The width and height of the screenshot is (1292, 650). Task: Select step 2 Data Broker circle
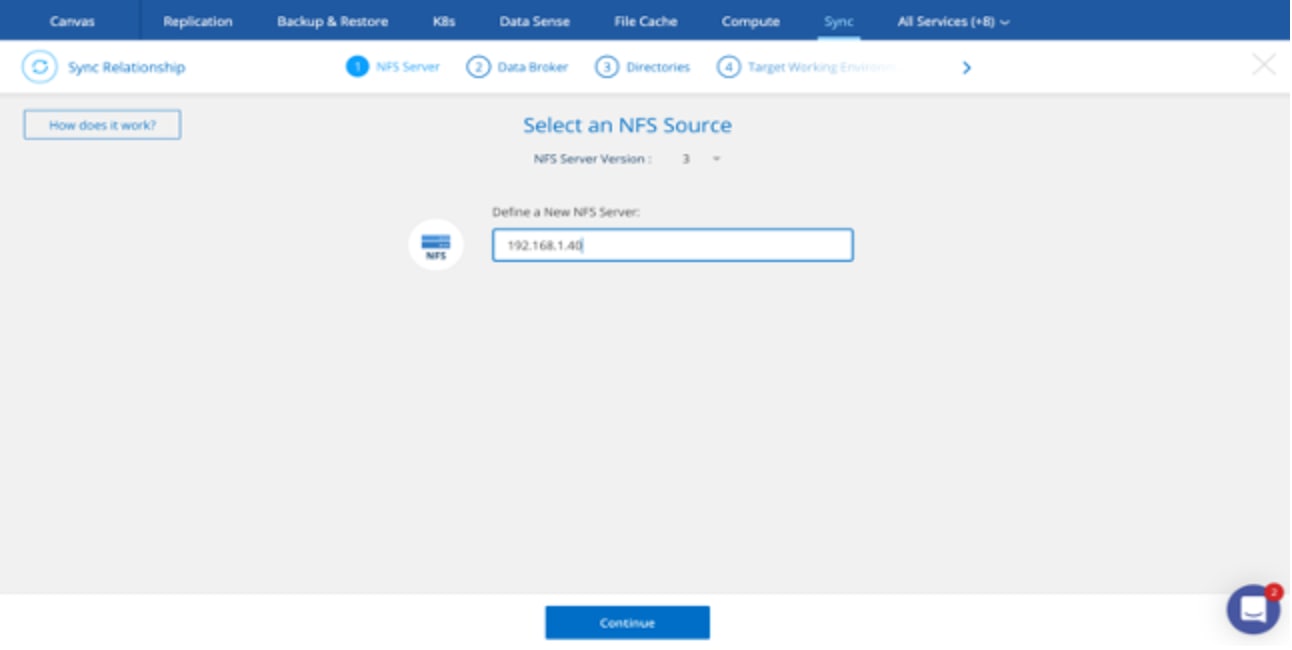[478, 67]
